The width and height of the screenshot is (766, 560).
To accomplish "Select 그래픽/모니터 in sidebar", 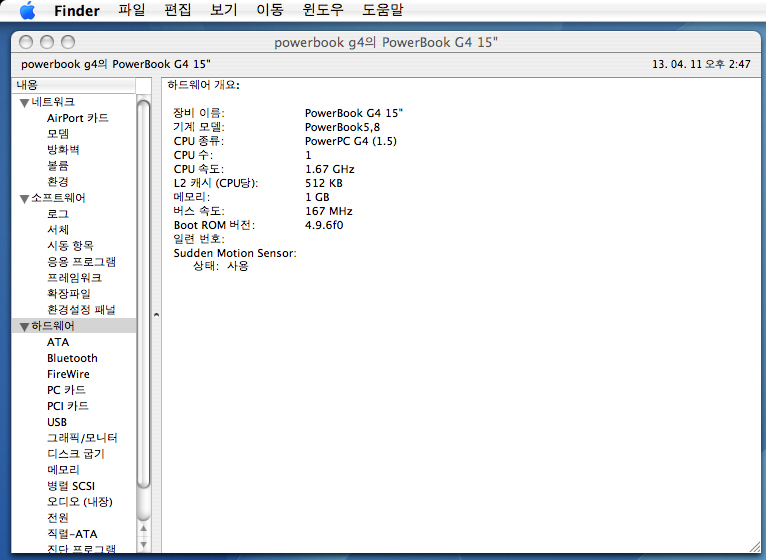I will click(82, 438).
